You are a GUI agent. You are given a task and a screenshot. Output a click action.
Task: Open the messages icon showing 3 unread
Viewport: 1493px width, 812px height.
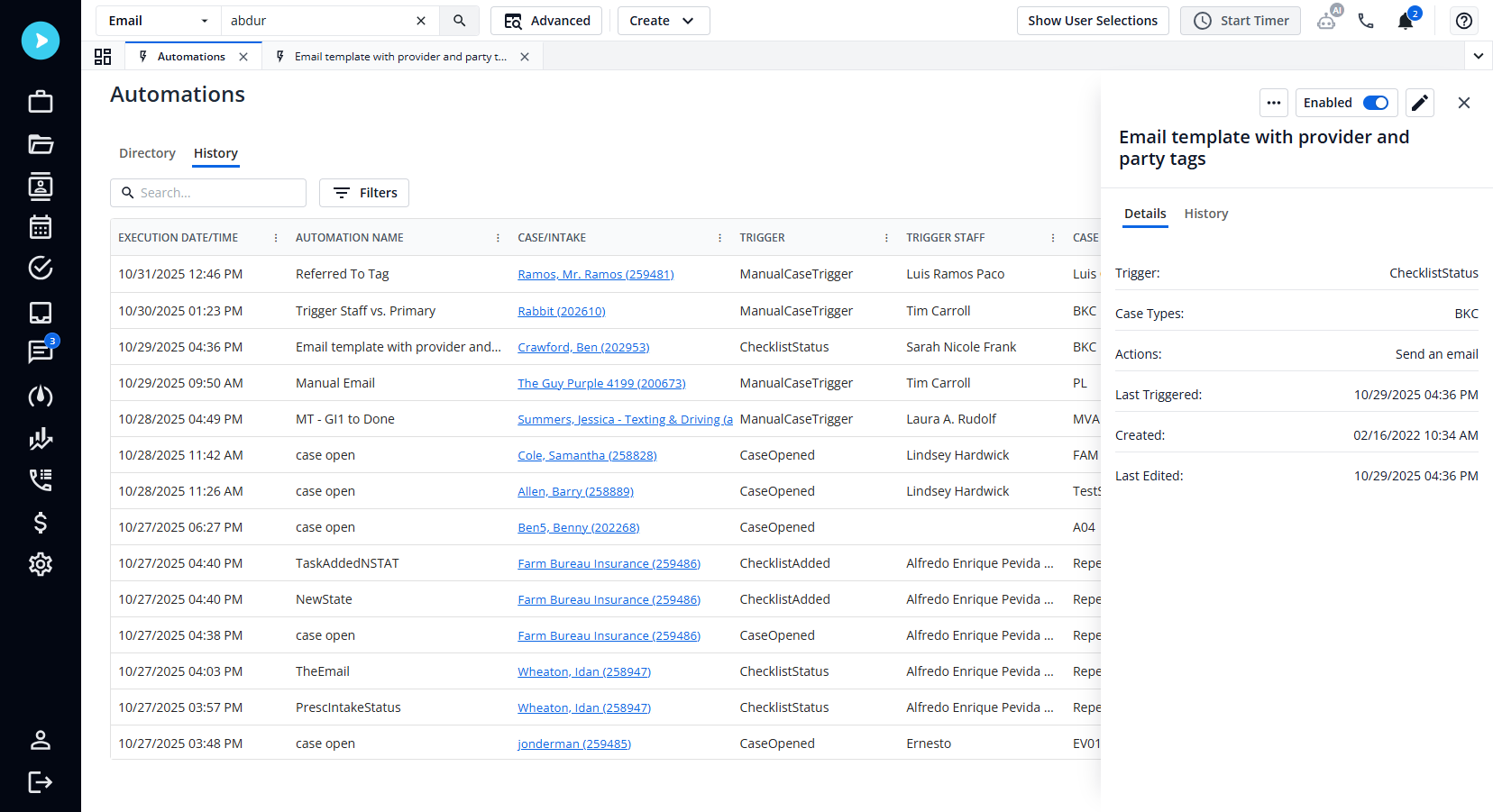click(x=41, y=351)
